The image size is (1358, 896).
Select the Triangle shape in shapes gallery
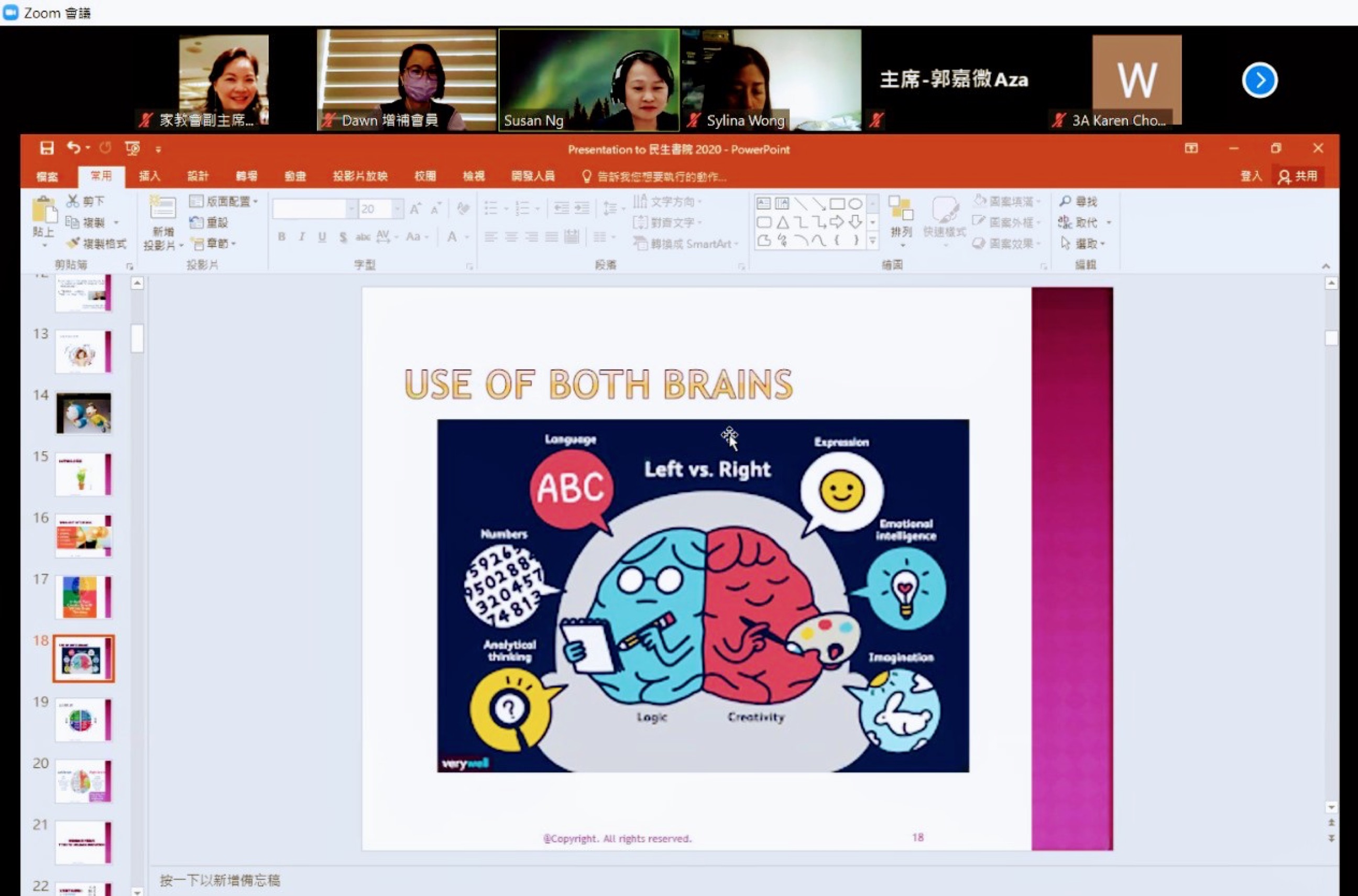tap(782, 222)
